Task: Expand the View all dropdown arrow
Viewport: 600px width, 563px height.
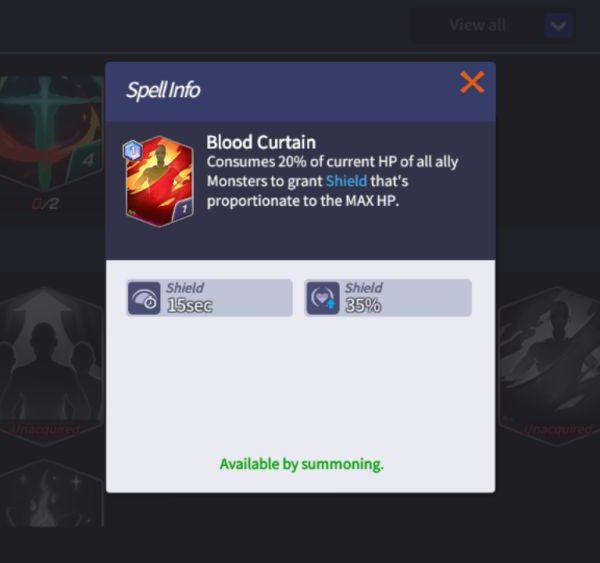Action: pos(558,25)
